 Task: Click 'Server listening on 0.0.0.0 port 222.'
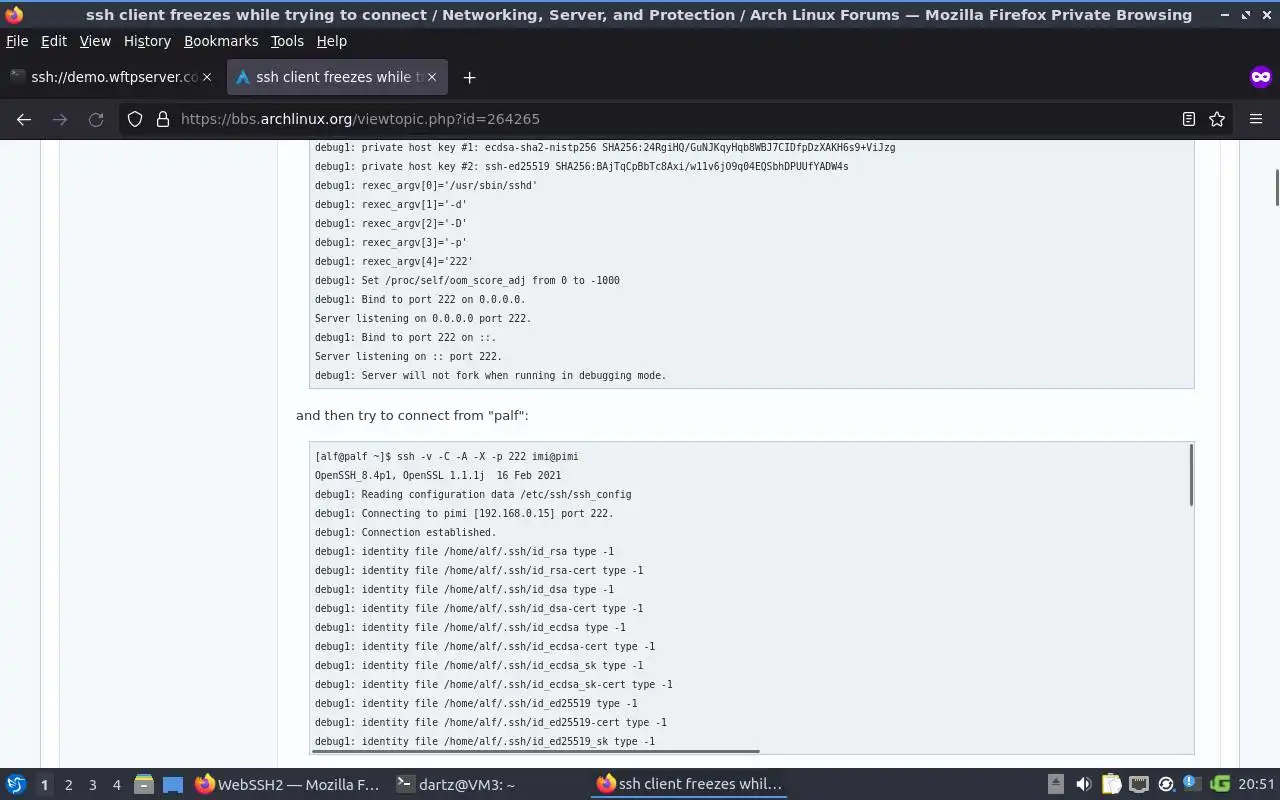pyautogui.click(x=423, y=318)
